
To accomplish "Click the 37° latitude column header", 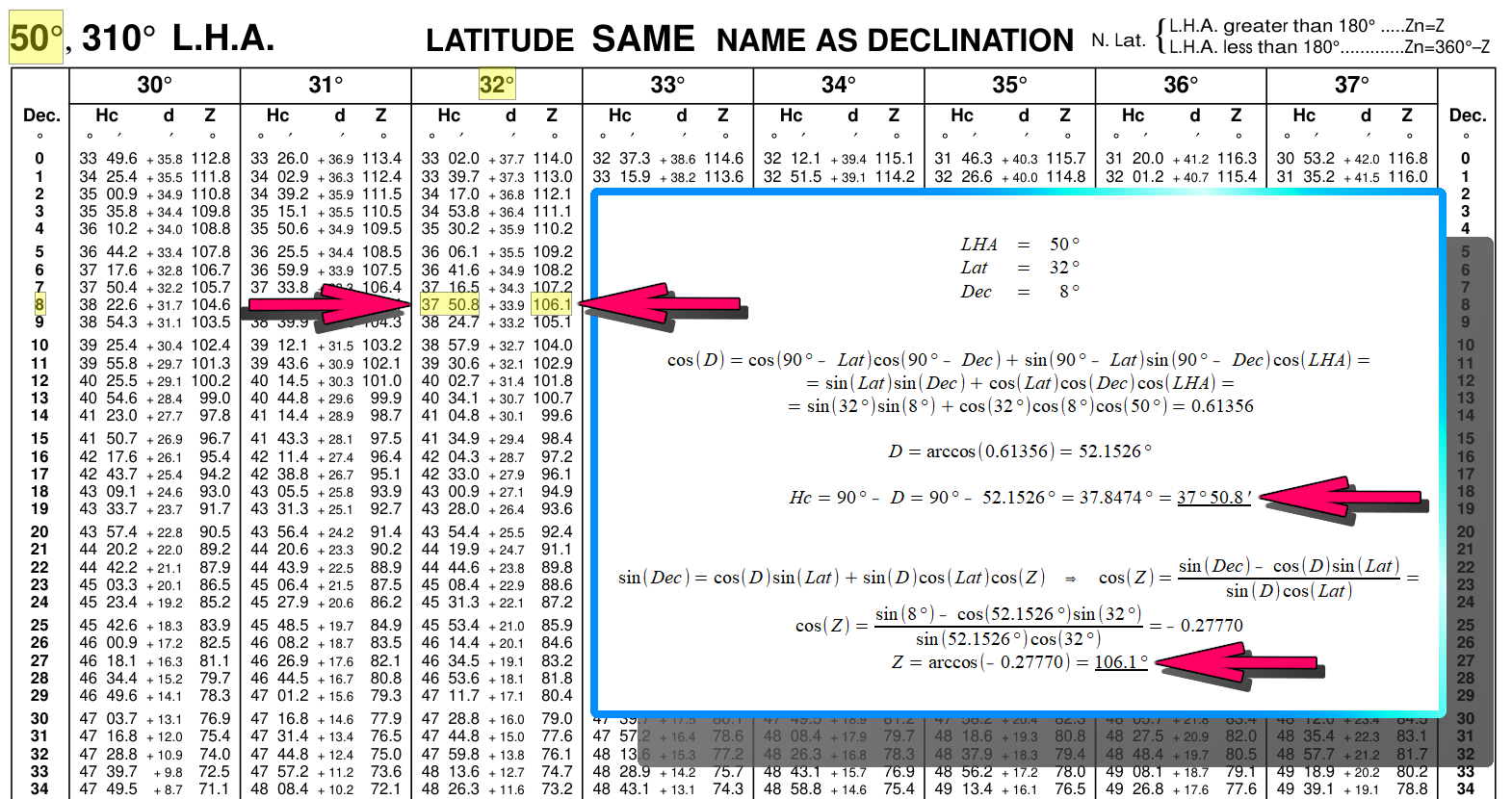I will (1351, 85).
